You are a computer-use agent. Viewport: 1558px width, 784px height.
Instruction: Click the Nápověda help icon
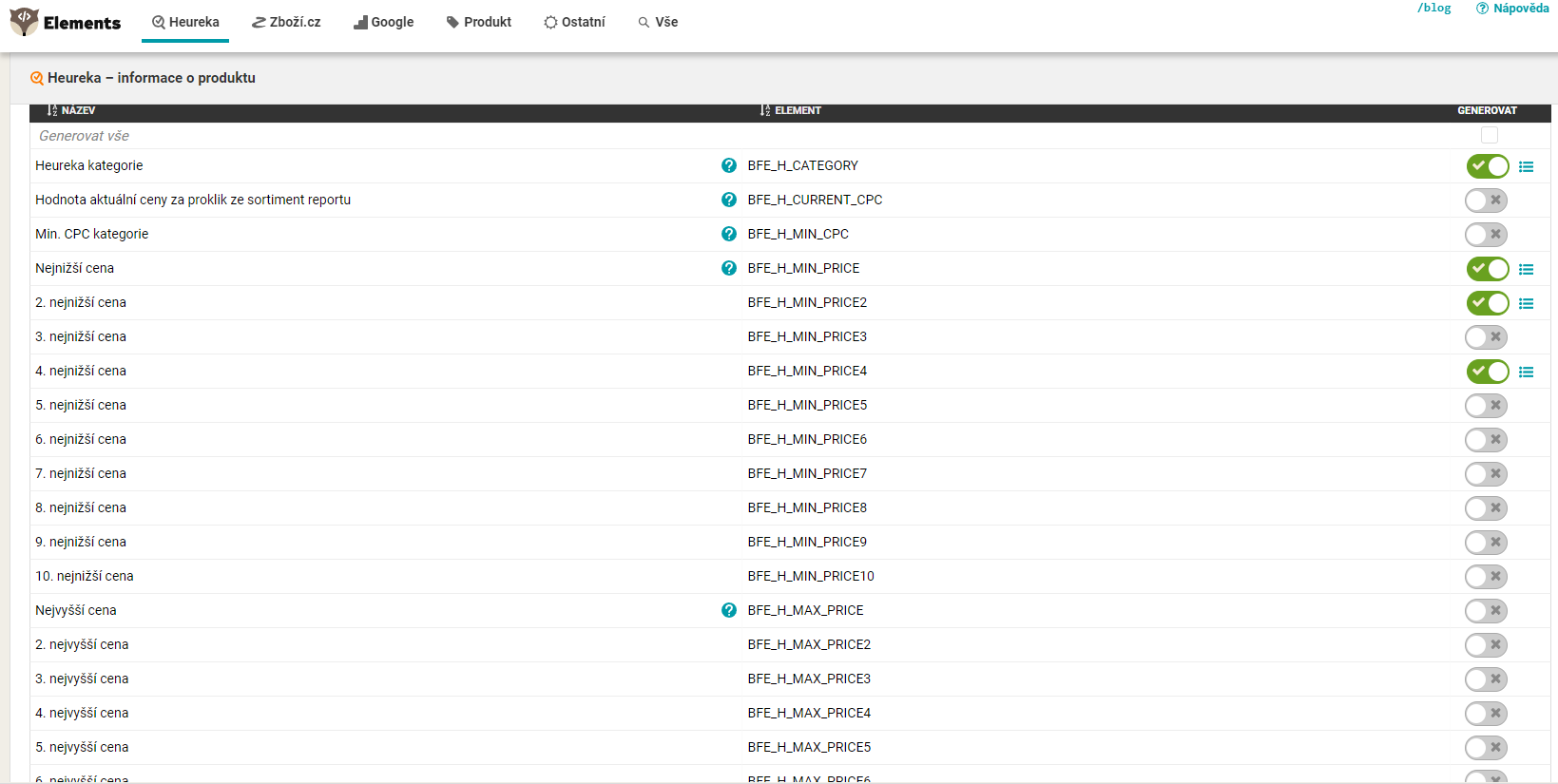[1482, 9]
